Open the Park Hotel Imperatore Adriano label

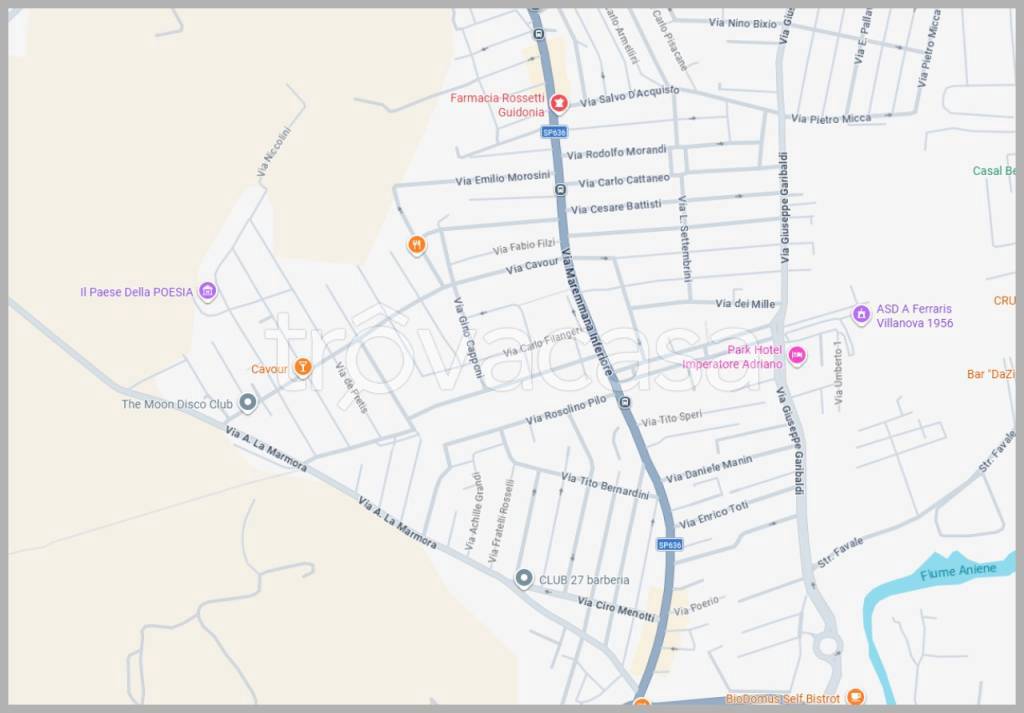pos(733,357)
